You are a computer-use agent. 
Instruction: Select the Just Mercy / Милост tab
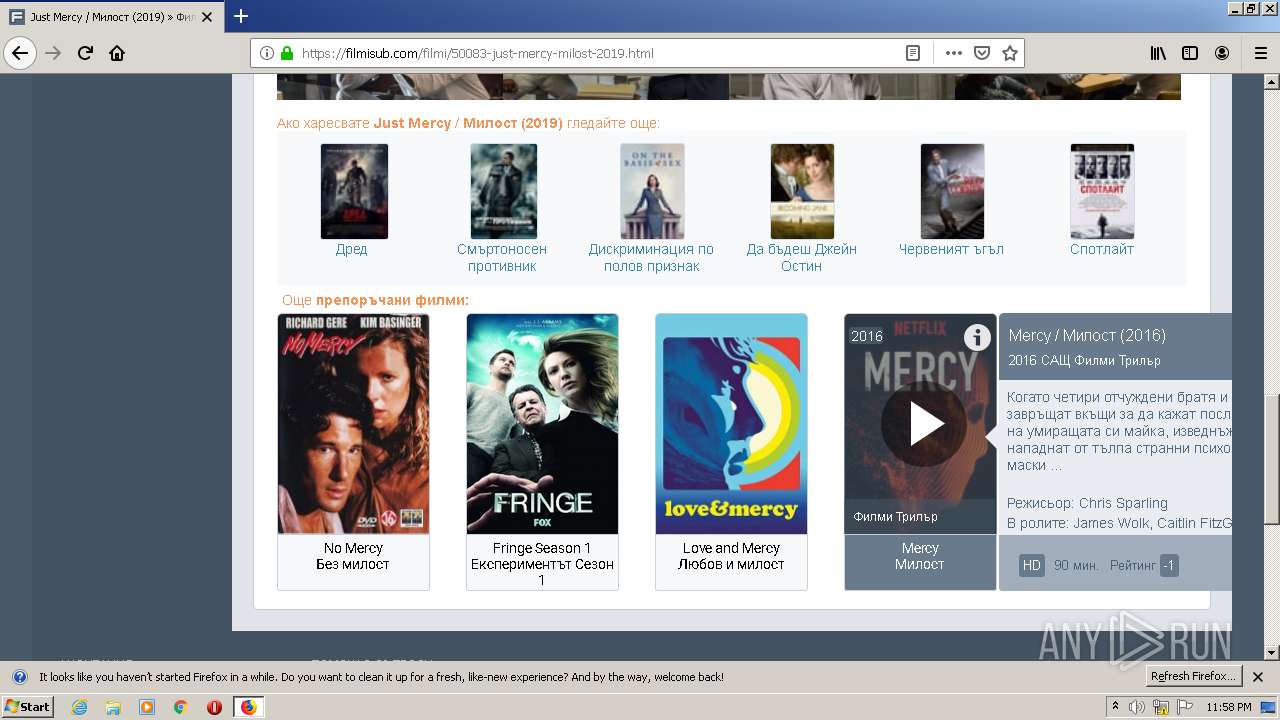point(112,17)
